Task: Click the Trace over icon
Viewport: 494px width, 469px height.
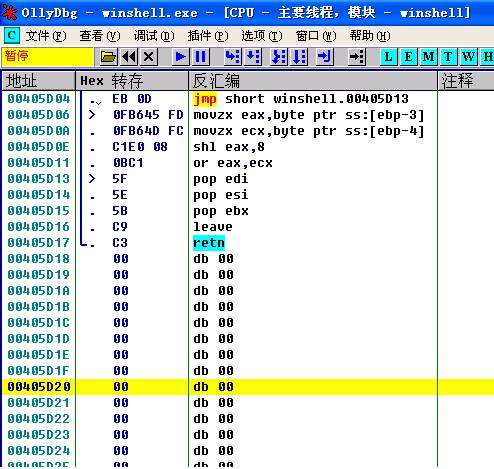Action: tap(299, 57)
